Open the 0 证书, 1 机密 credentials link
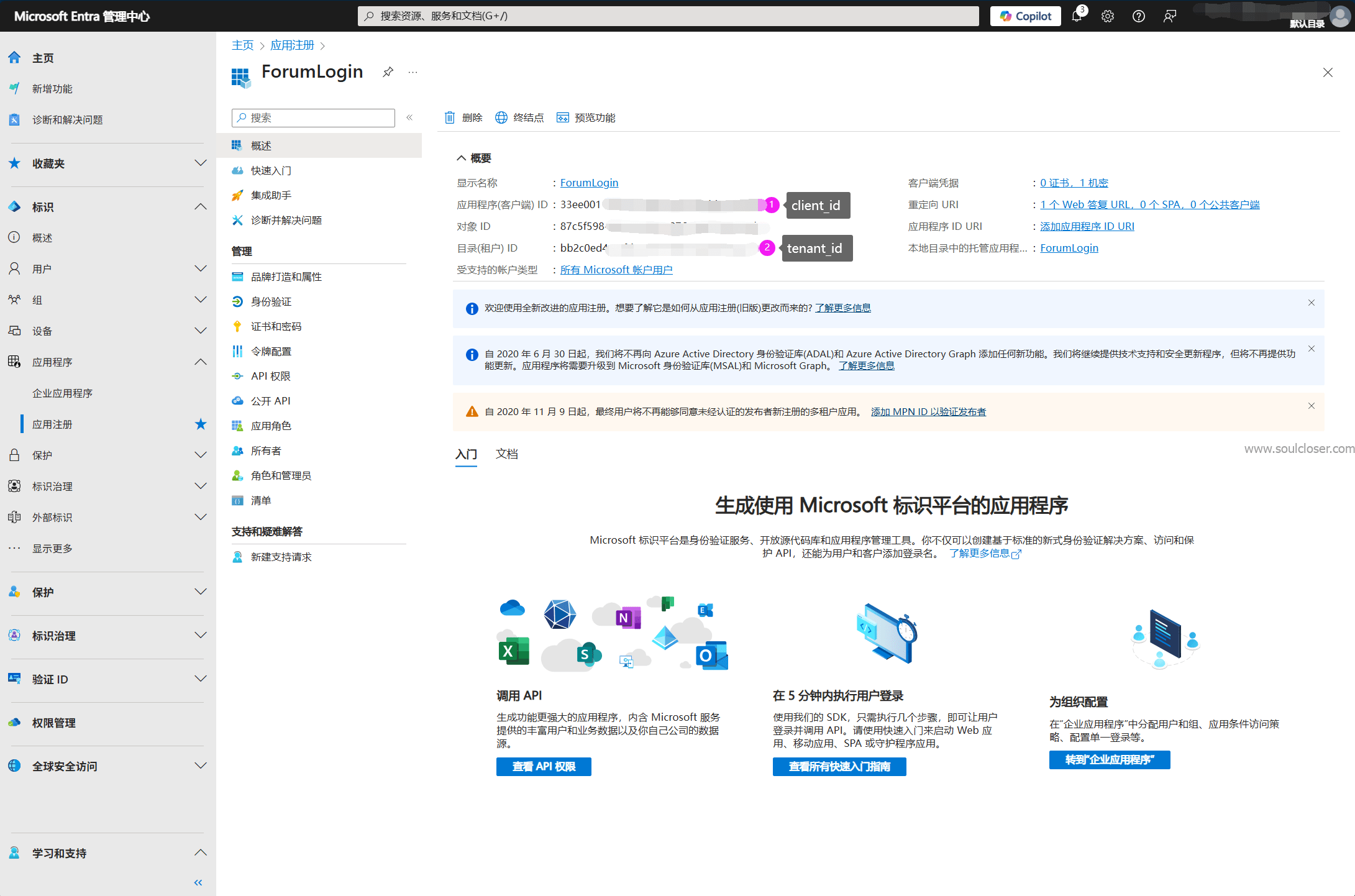Screen dimensions: 1355x896 click(x=1074, y=183)
